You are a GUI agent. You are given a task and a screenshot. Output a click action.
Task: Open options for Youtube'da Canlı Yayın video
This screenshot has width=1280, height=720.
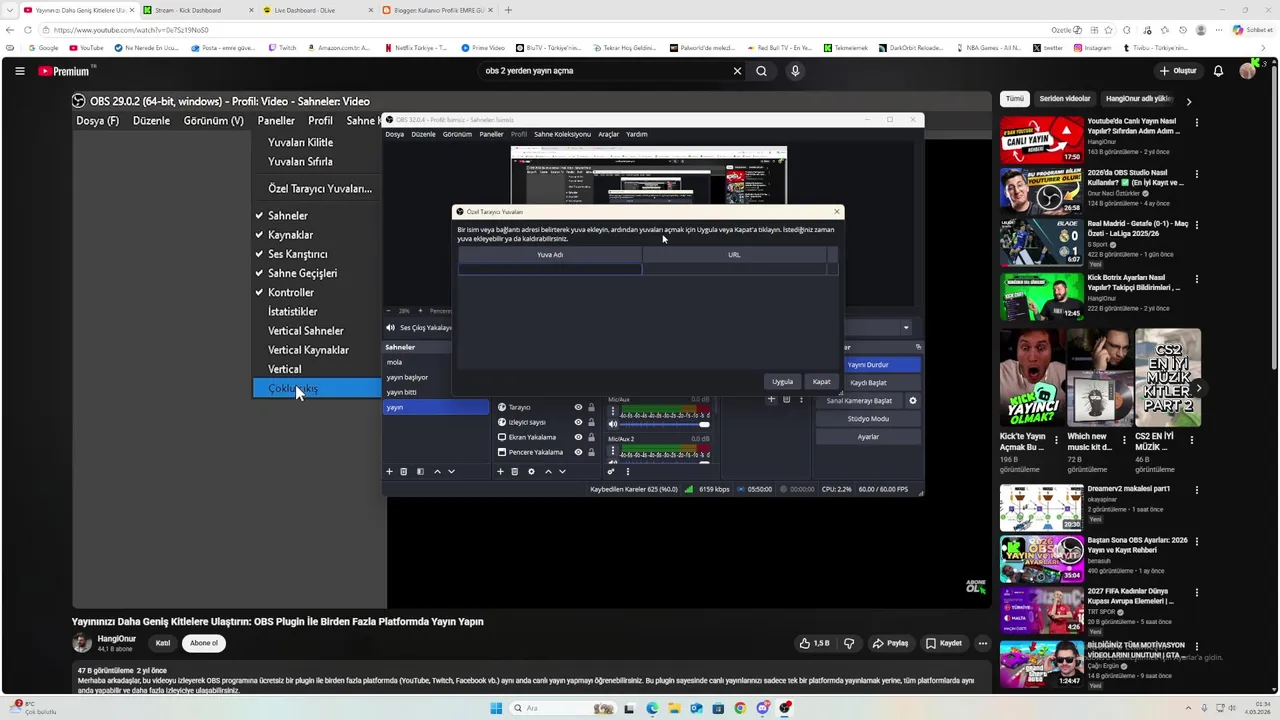click(x=1197, y=123)
